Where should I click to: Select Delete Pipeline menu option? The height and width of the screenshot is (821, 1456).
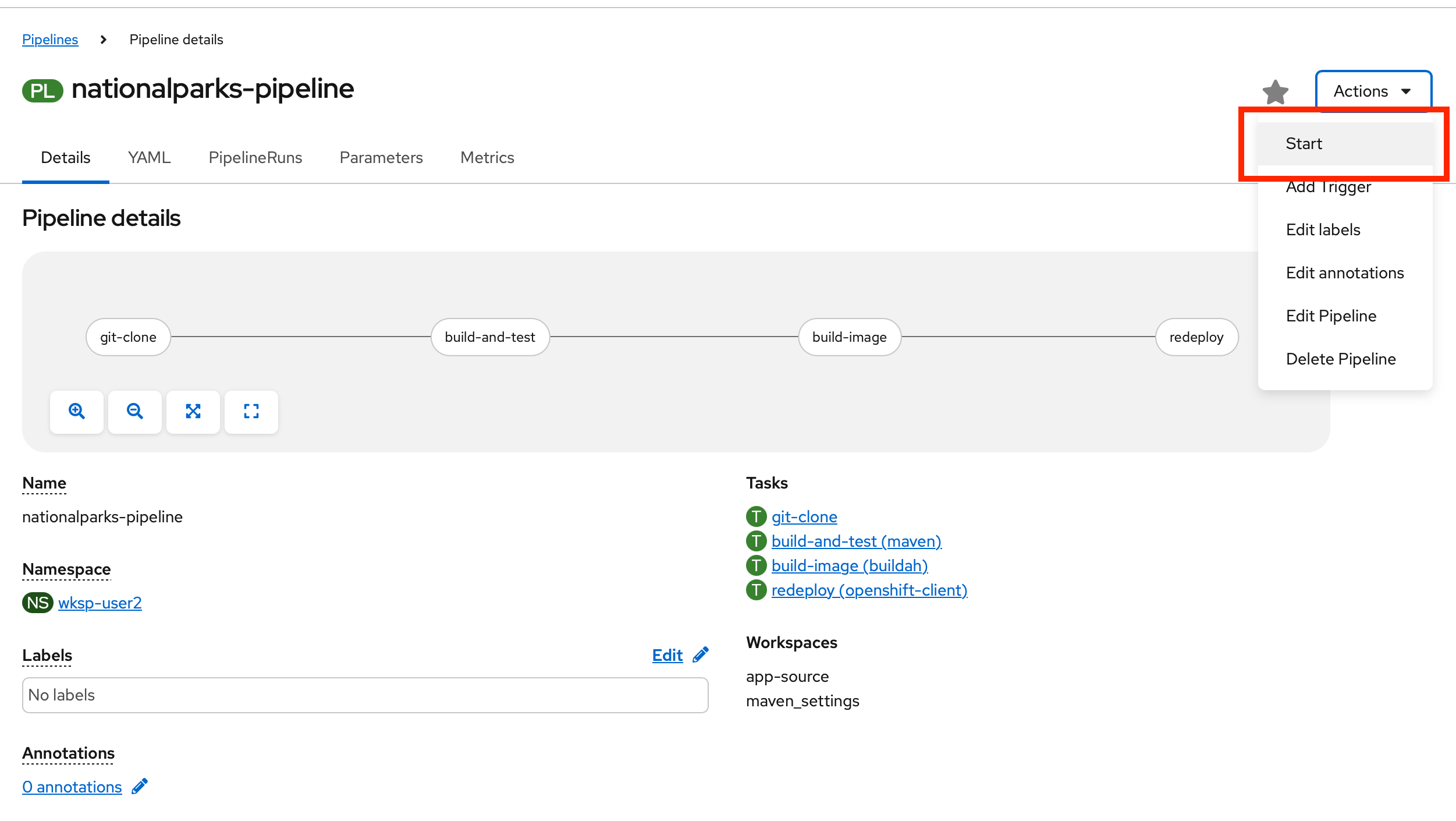(x=1340, y=359)
